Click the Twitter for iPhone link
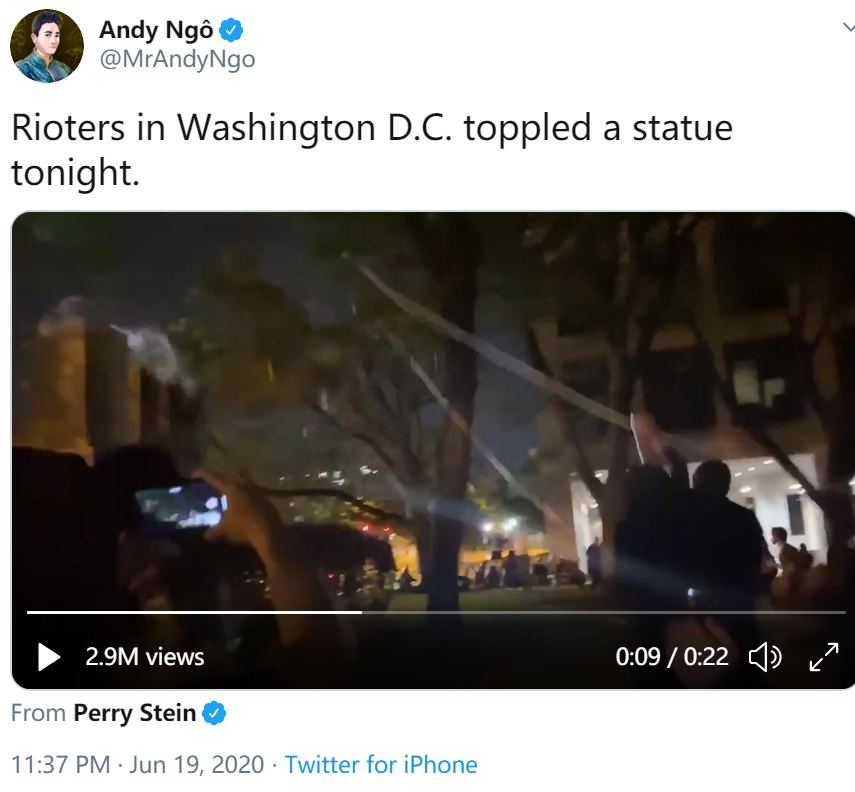The height and width of the screenshot is (792, 855). point(381,765)
